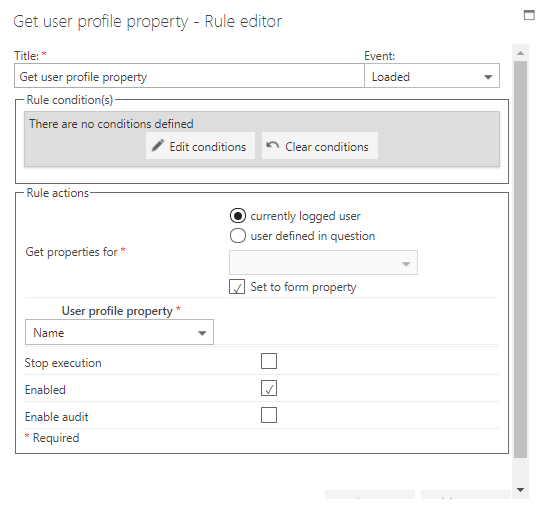The height and width of the screenshot is (525, 543).
Task: Click the dialog title heading text
Action: pyautogui.click(x=148, y=21)
